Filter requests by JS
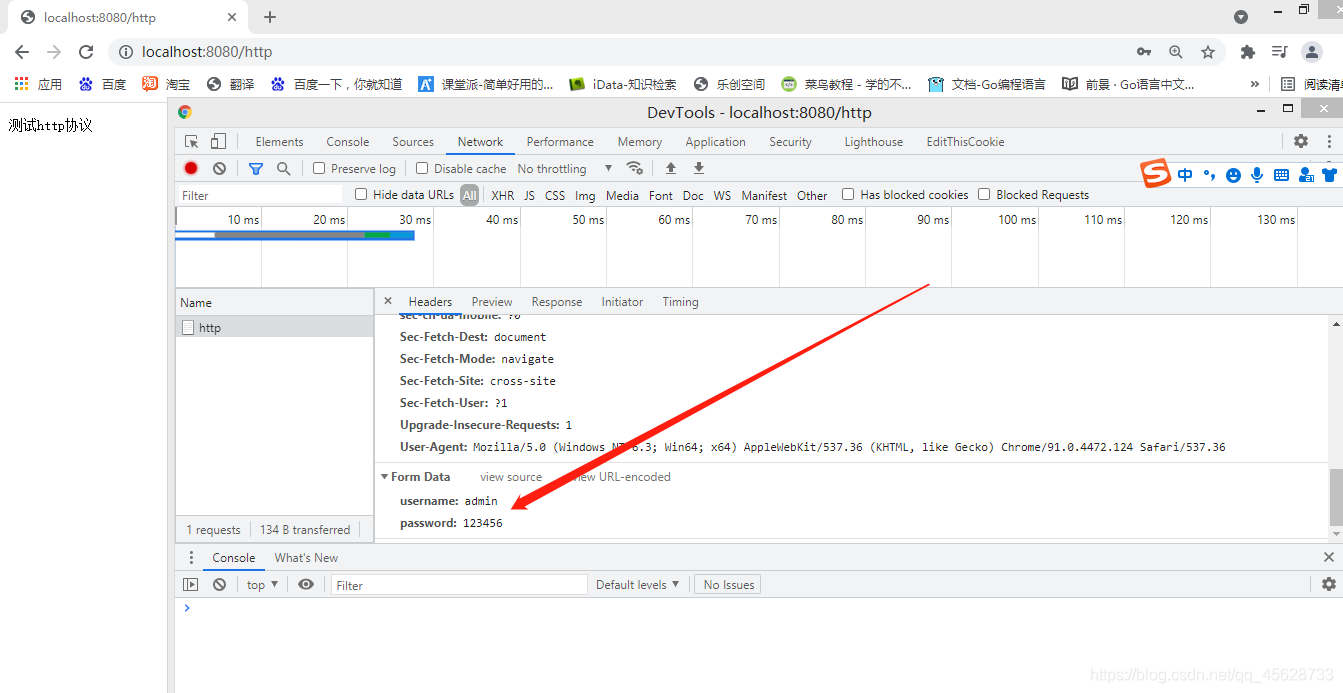The height and width of the screenshot is (693, 1343). pos(530,195)
